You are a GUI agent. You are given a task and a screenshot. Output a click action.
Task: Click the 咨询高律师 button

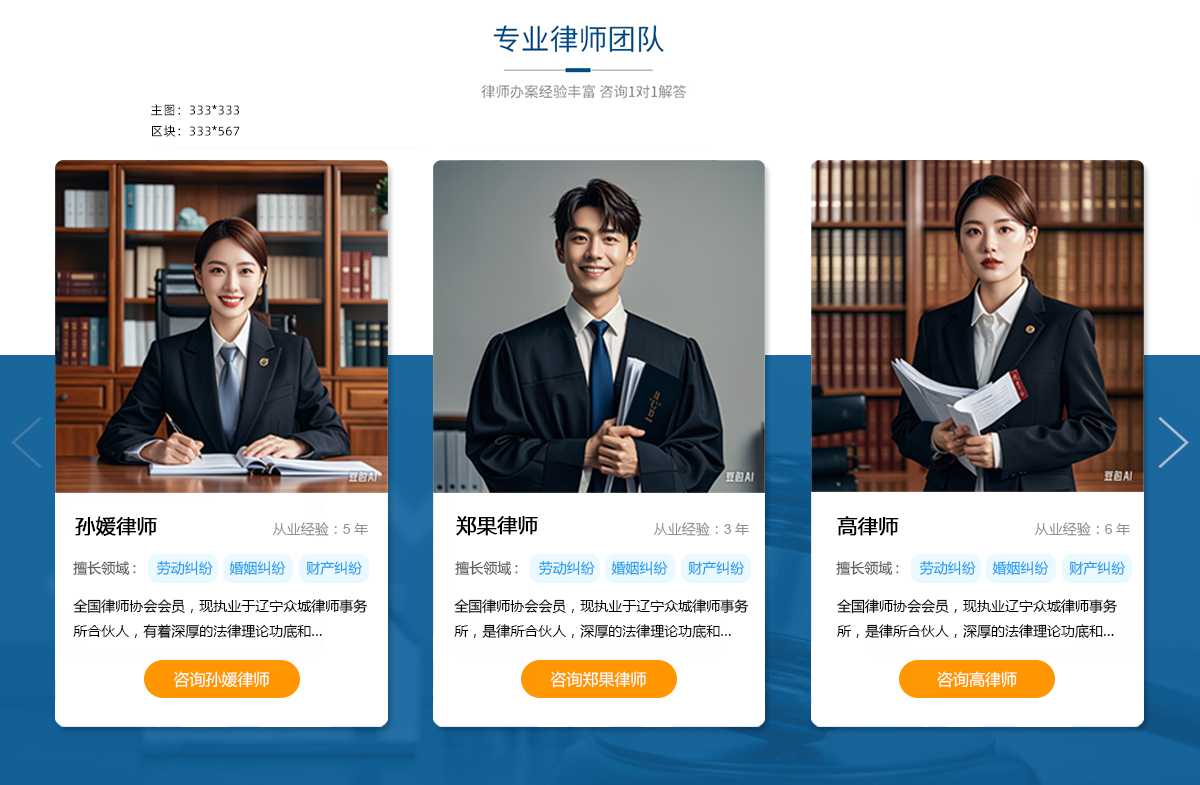pyautogui.click(x=977, y=679)
